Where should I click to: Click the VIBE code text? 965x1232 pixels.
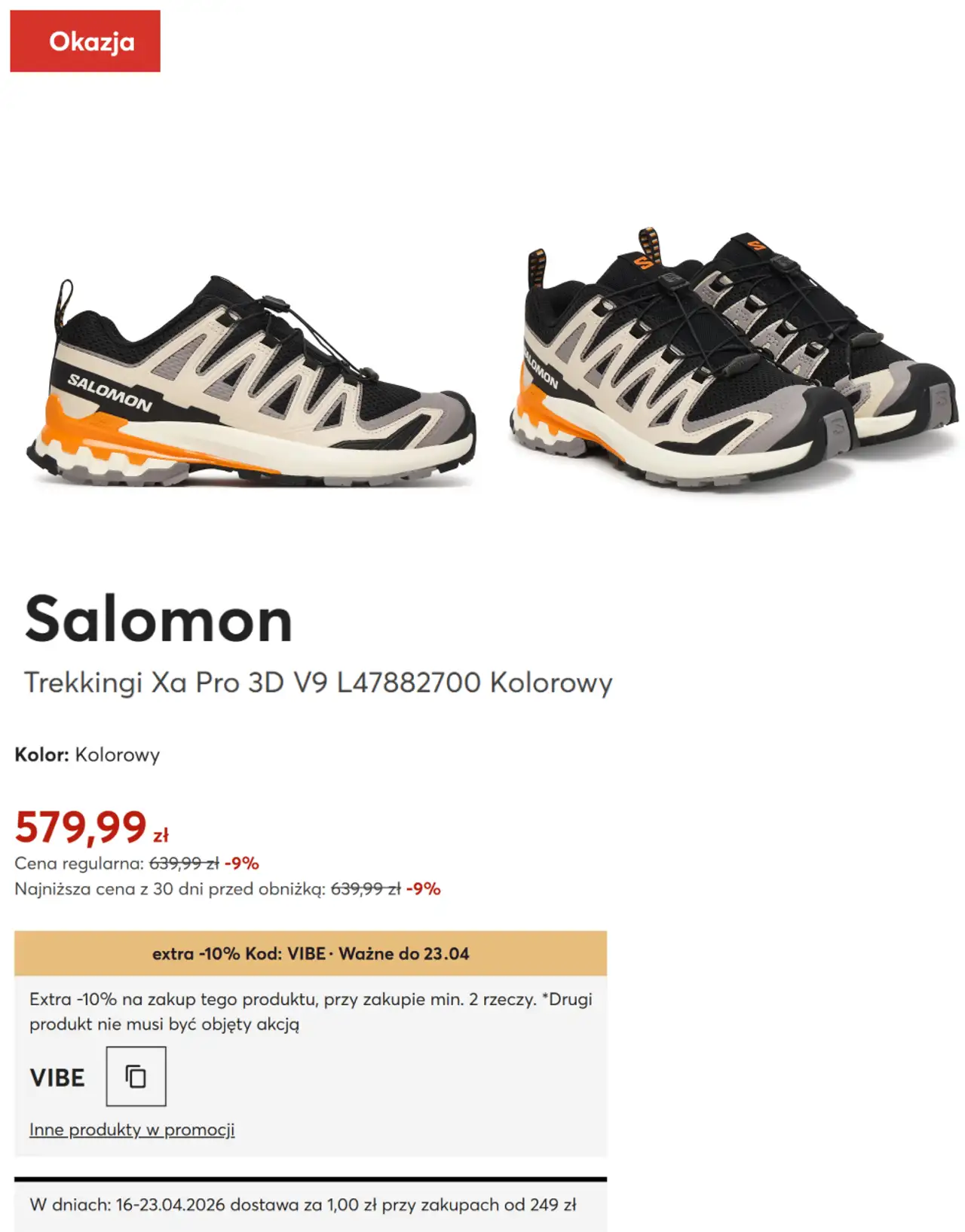[57, 1078]
